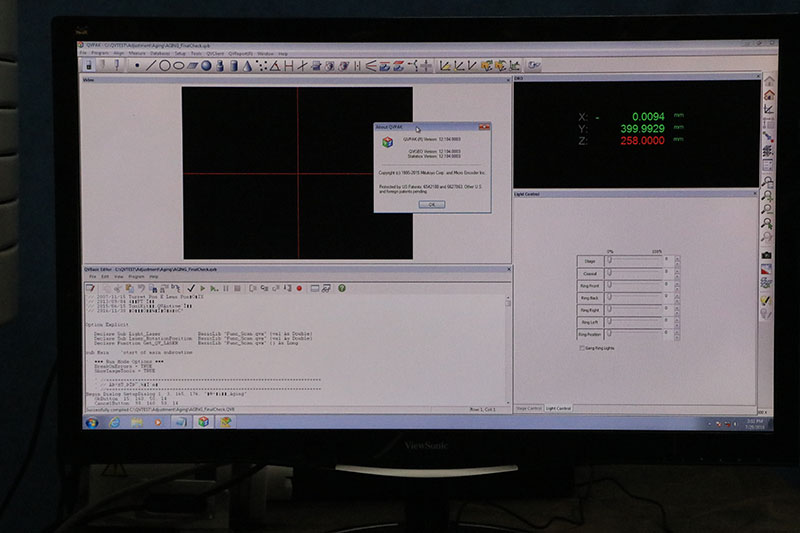Open the Windows Start menu

92,422
